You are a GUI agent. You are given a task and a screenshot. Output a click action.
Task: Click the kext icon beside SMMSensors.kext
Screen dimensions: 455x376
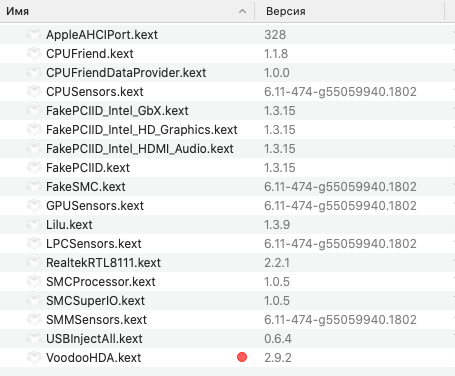[x=34, y=319]
